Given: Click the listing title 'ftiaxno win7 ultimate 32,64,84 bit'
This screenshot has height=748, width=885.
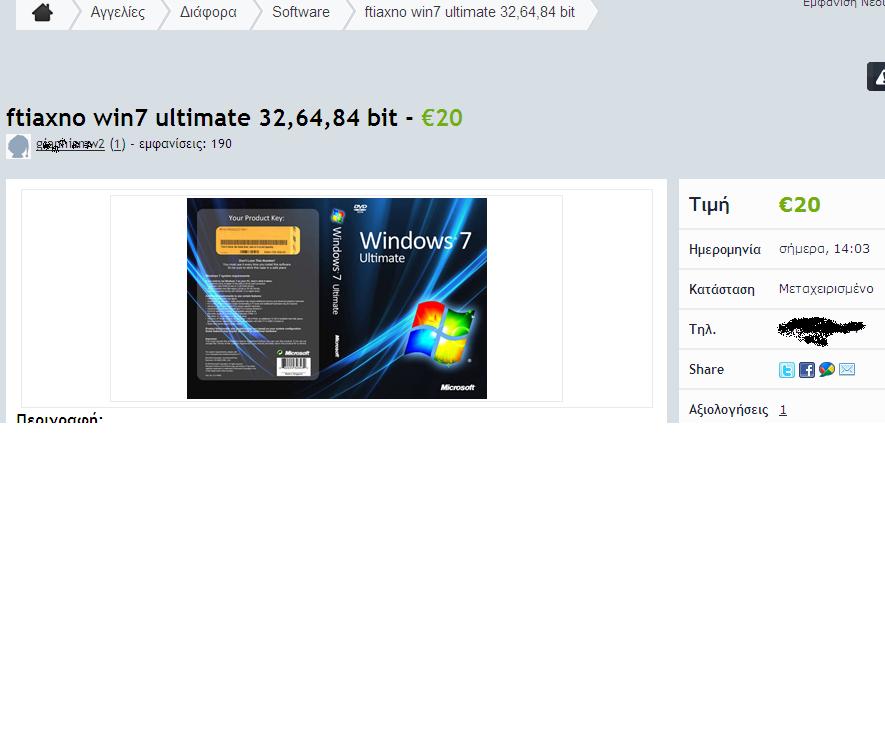Looking at the screenshot, I should tap(202, 117).
